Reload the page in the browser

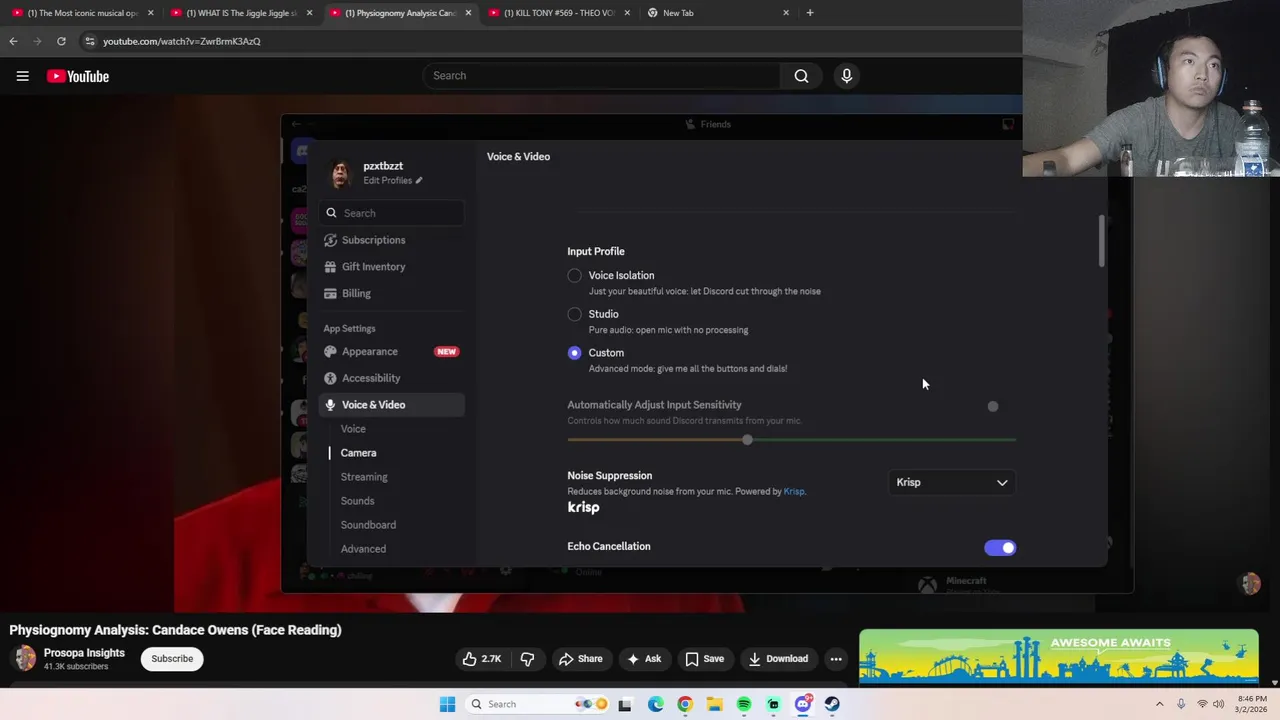coord(61,41)
